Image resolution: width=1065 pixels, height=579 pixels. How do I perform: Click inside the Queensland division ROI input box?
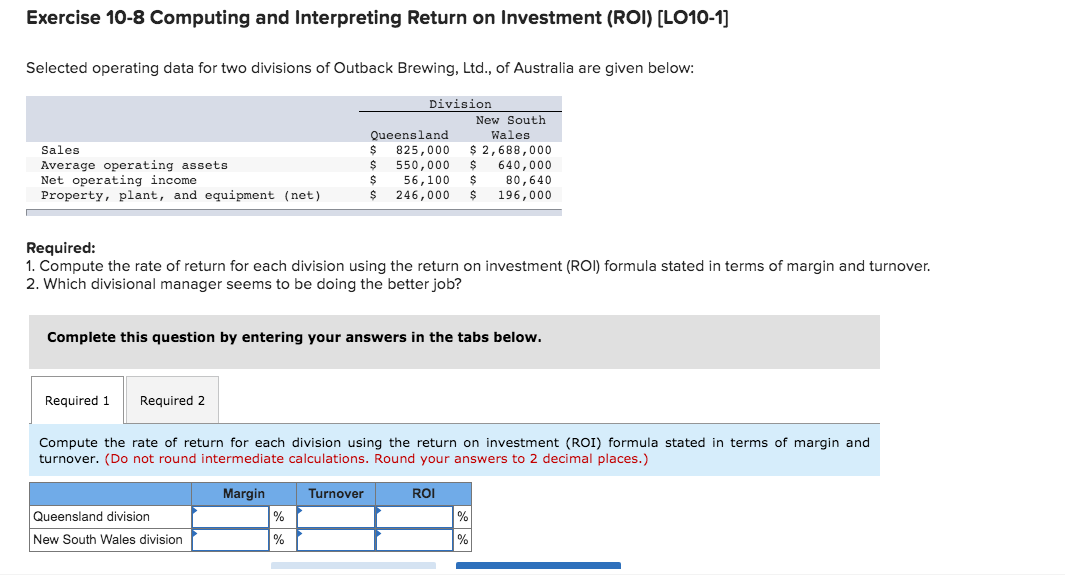[415, 516]
